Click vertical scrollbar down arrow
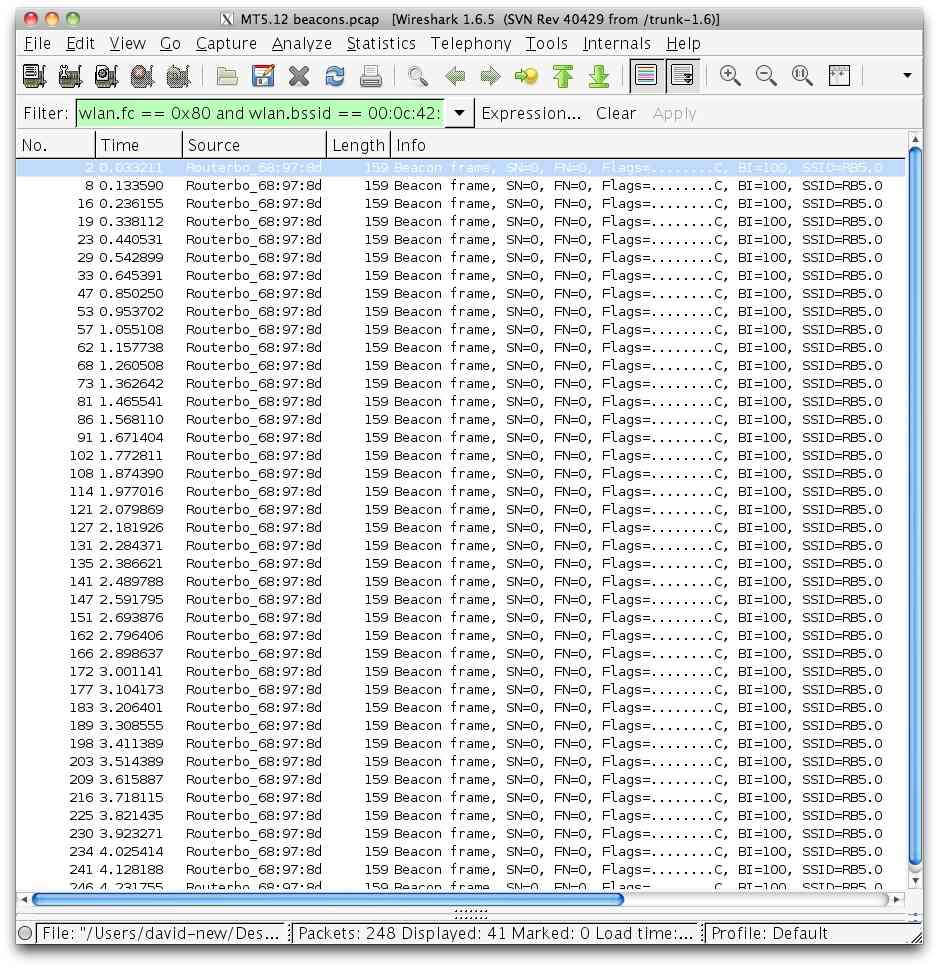The width and height of the screenshot is (939, 968). click(x=916, y=880)
